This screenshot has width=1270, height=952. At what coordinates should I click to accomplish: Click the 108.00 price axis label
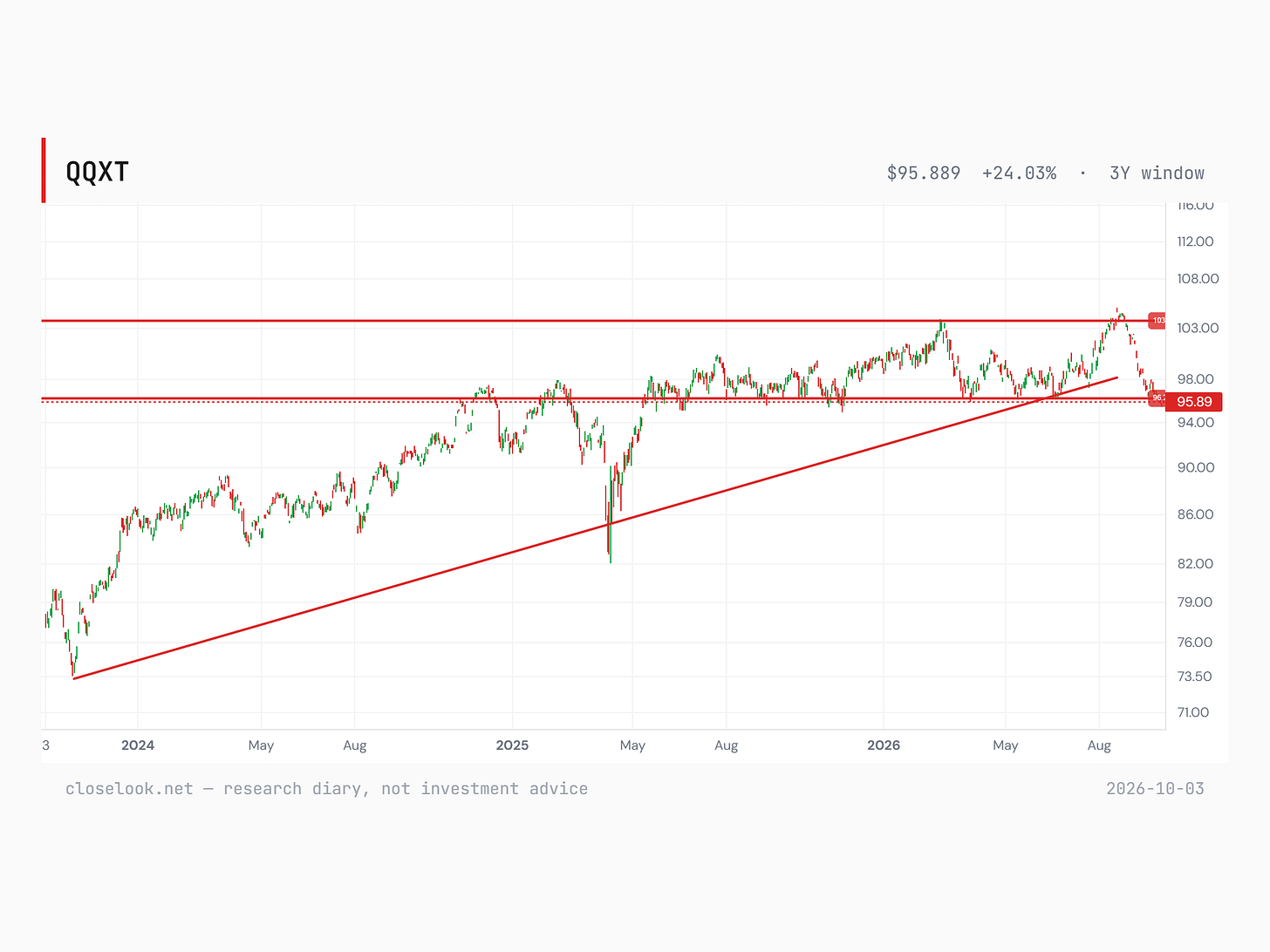(1198, 279)
